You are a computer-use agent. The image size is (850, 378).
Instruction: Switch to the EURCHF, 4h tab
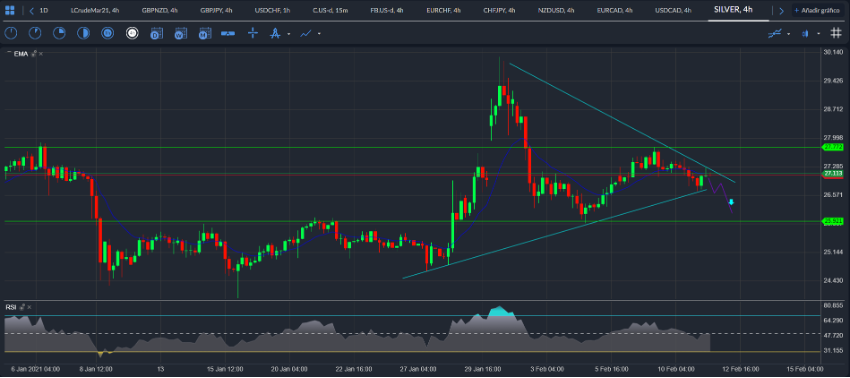[443, 10]
